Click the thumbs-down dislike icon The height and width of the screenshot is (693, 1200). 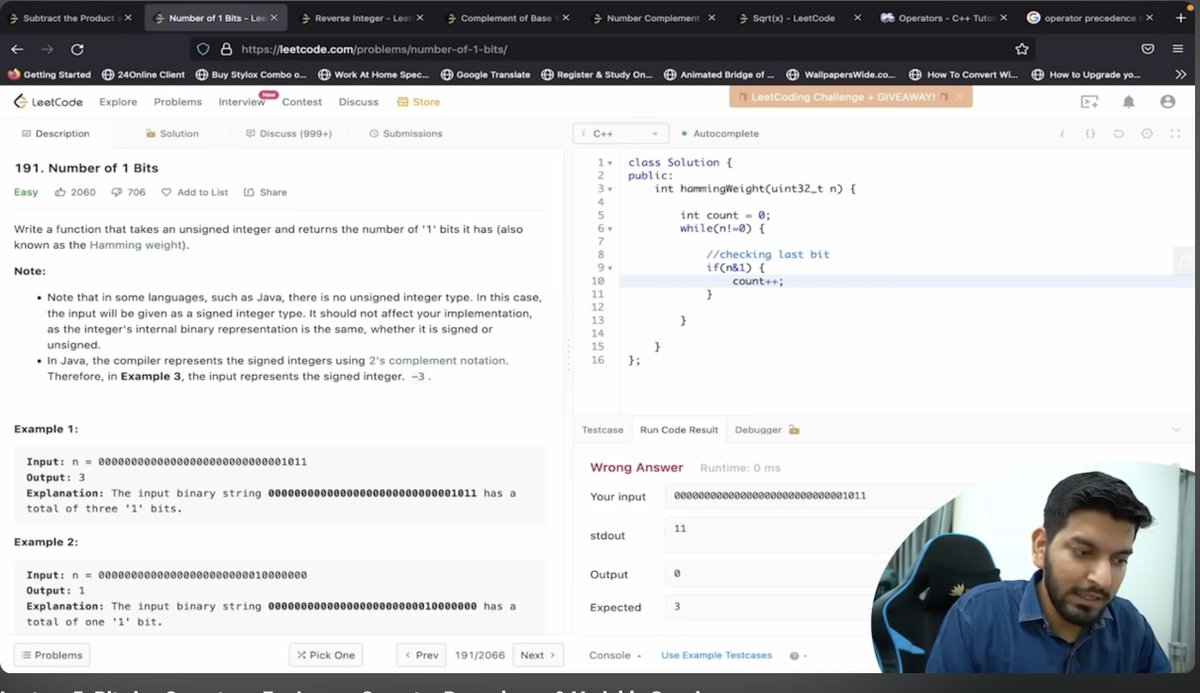pos(116,192)
